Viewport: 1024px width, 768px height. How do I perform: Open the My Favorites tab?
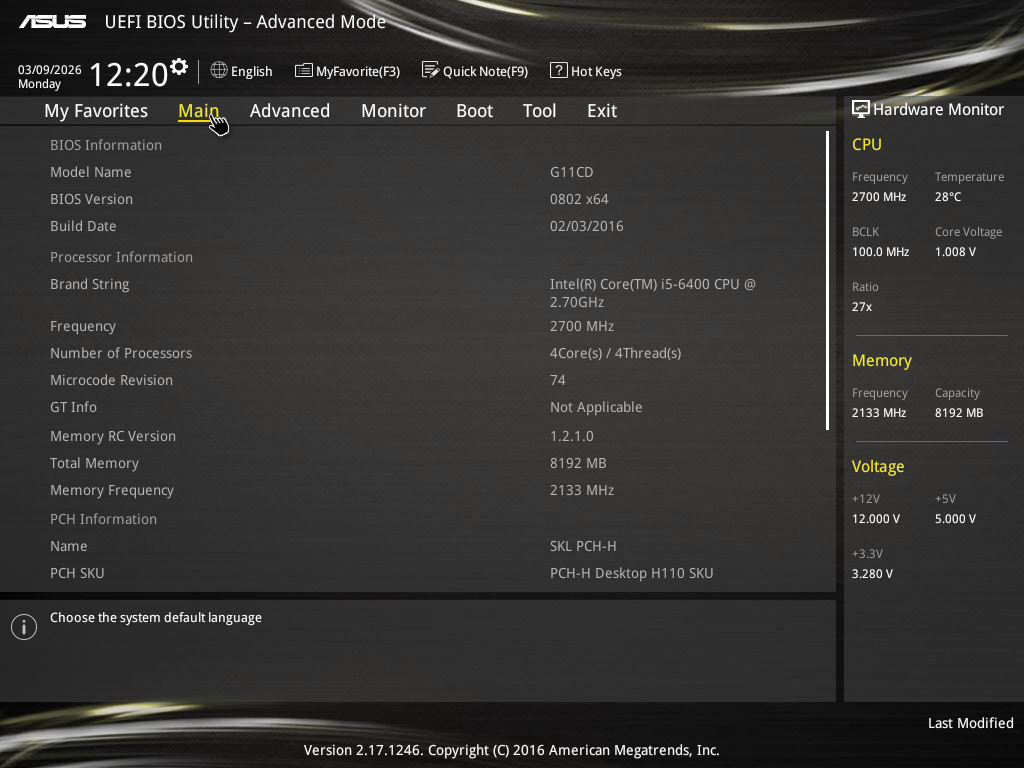point(96,111)
